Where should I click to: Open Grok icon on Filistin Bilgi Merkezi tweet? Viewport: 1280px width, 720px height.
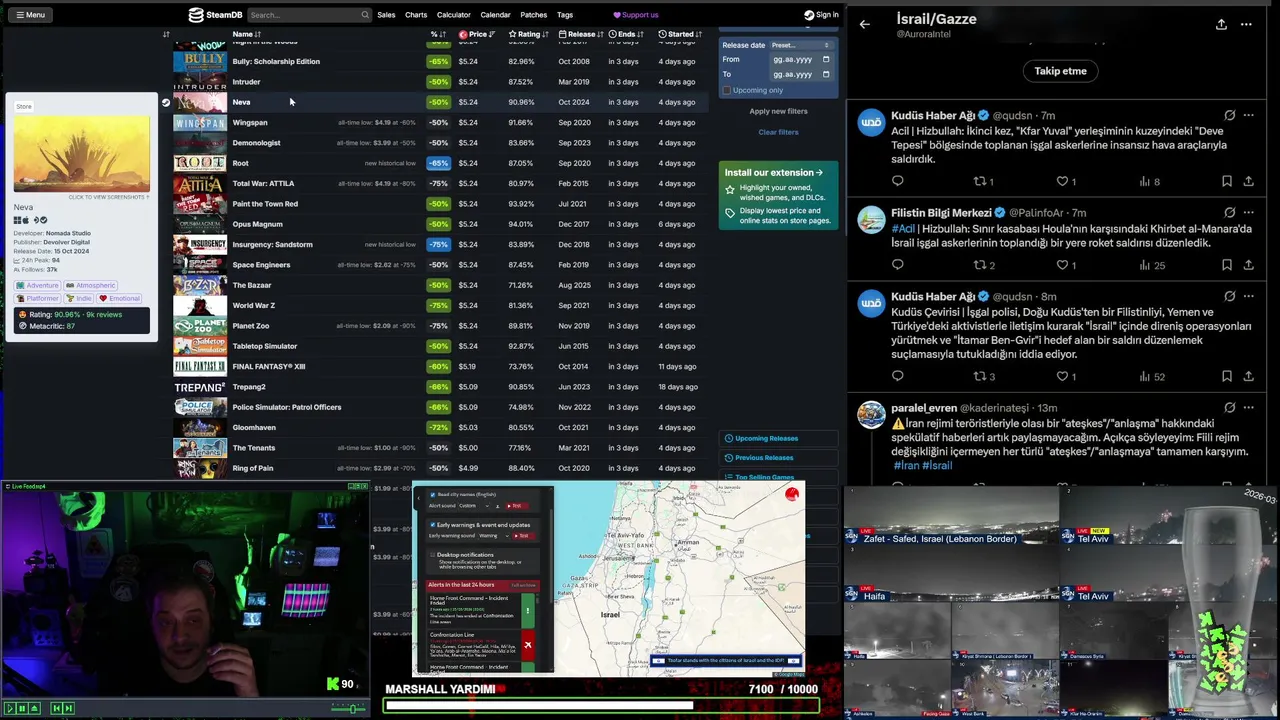(1229, 213)
